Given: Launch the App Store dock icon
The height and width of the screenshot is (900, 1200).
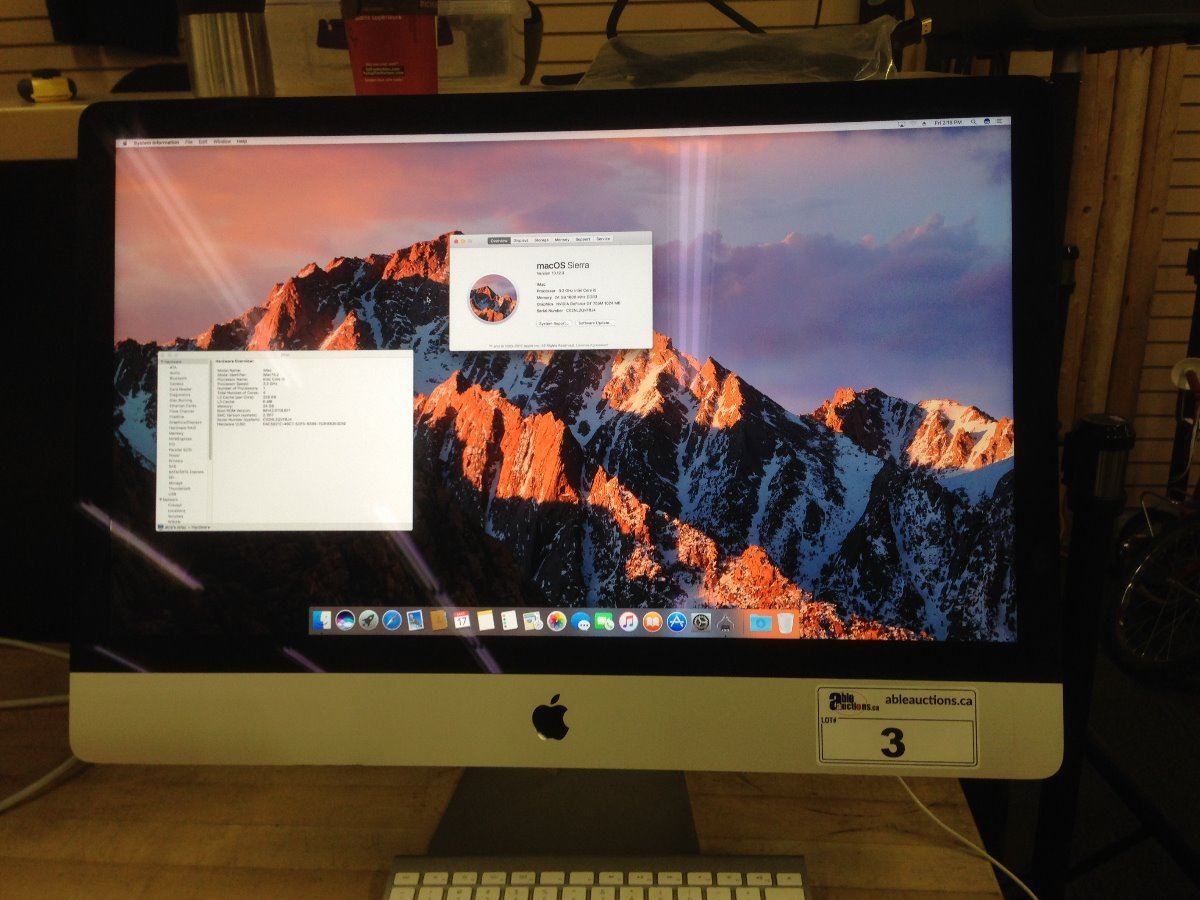Looking at the screenshot, I should 677,622.
